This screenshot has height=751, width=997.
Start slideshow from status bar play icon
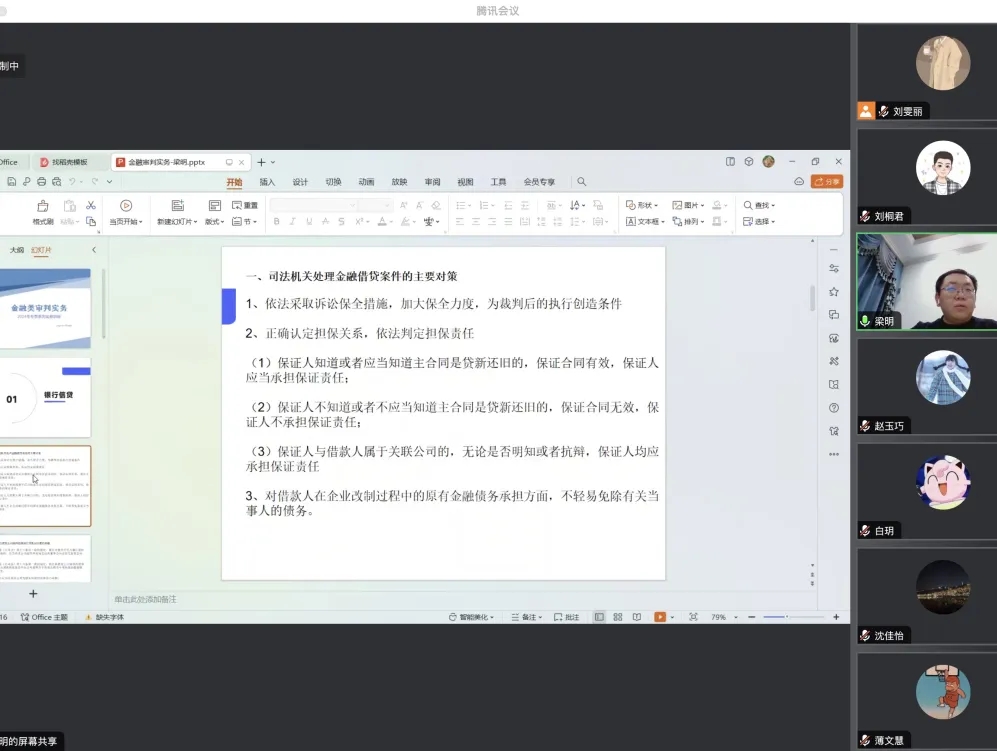pos(659,617)
